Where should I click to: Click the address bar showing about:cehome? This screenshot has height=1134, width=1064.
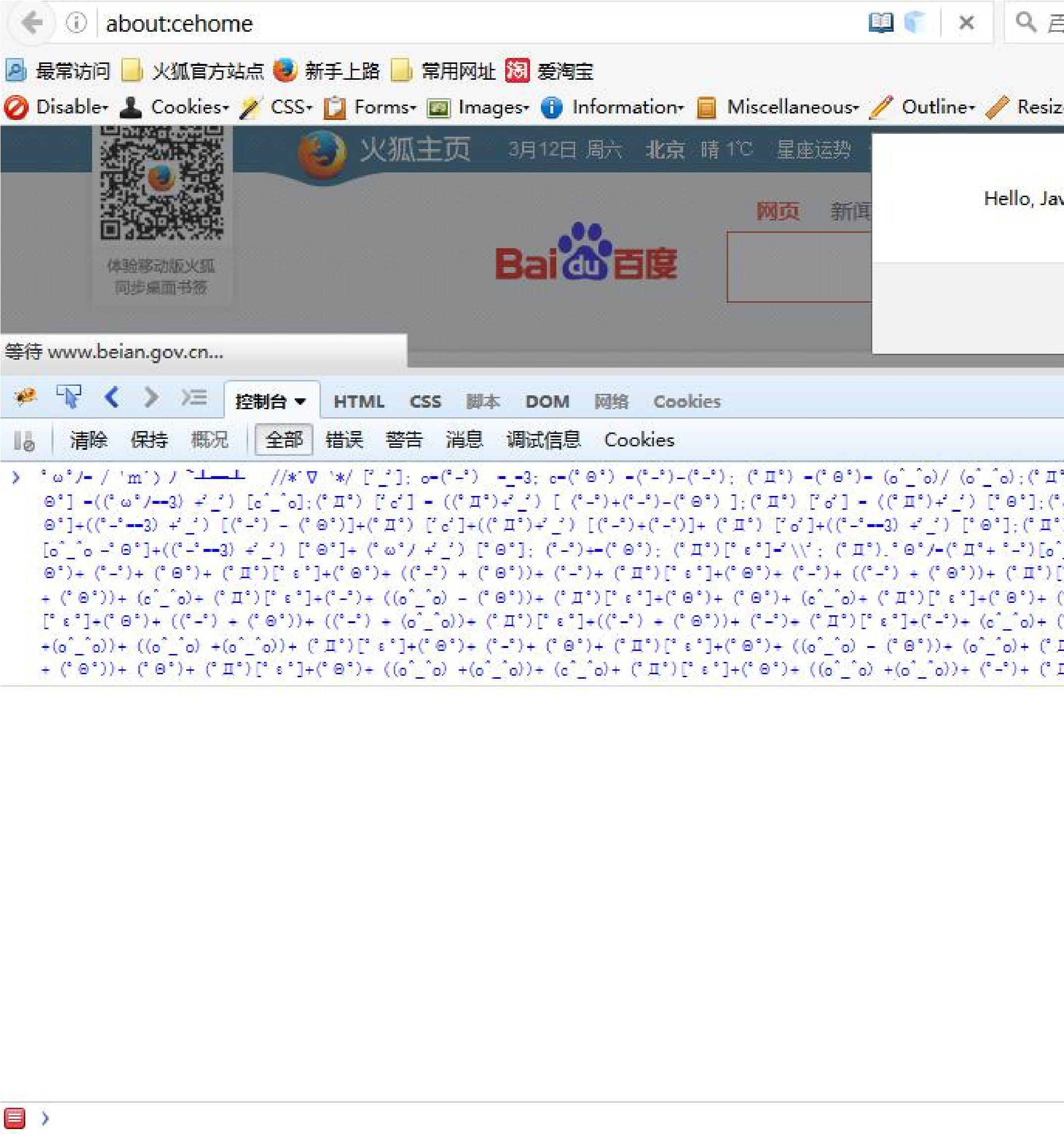coord(479,23)
